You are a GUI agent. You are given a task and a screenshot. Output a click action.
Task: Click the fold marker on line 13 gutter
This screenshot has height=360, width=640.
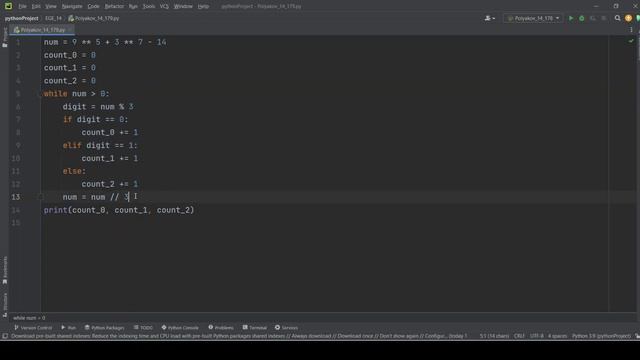point(41,197)
